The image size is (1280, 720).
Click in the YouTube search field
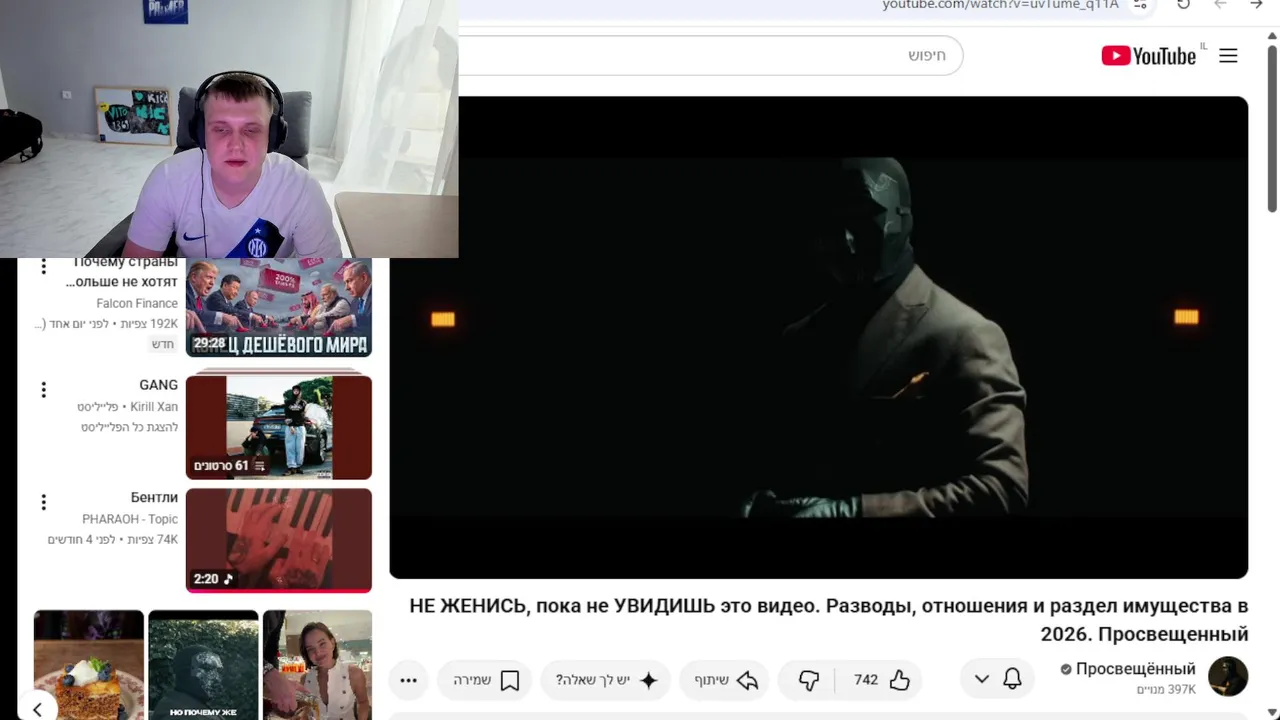tap(710, 55)
